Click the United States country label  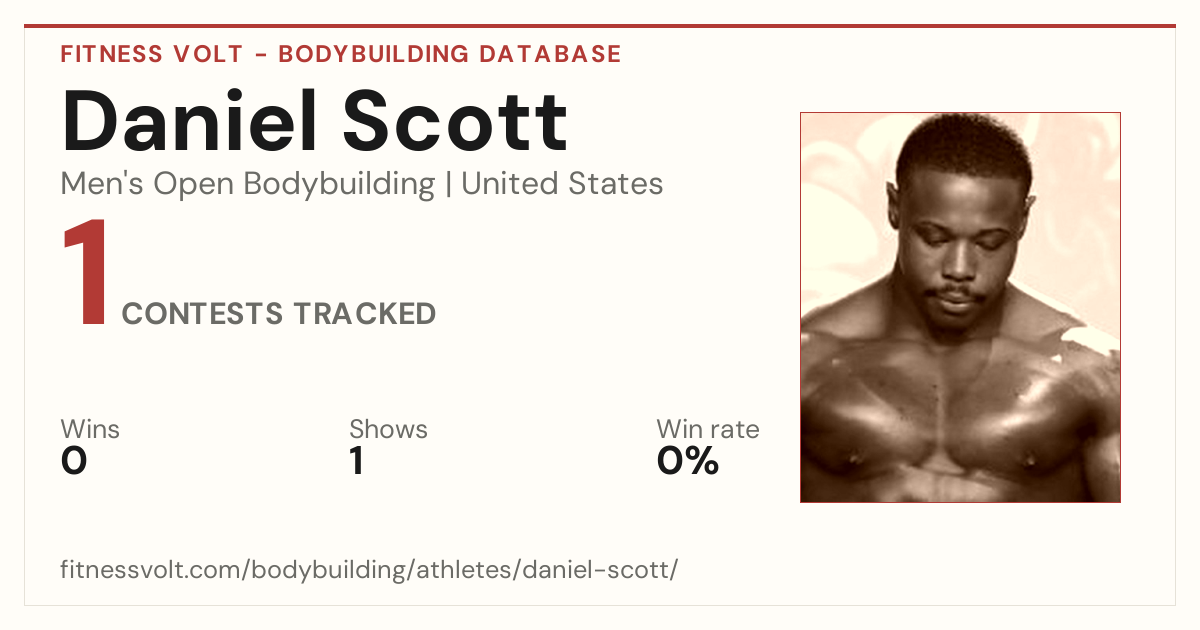562,184
